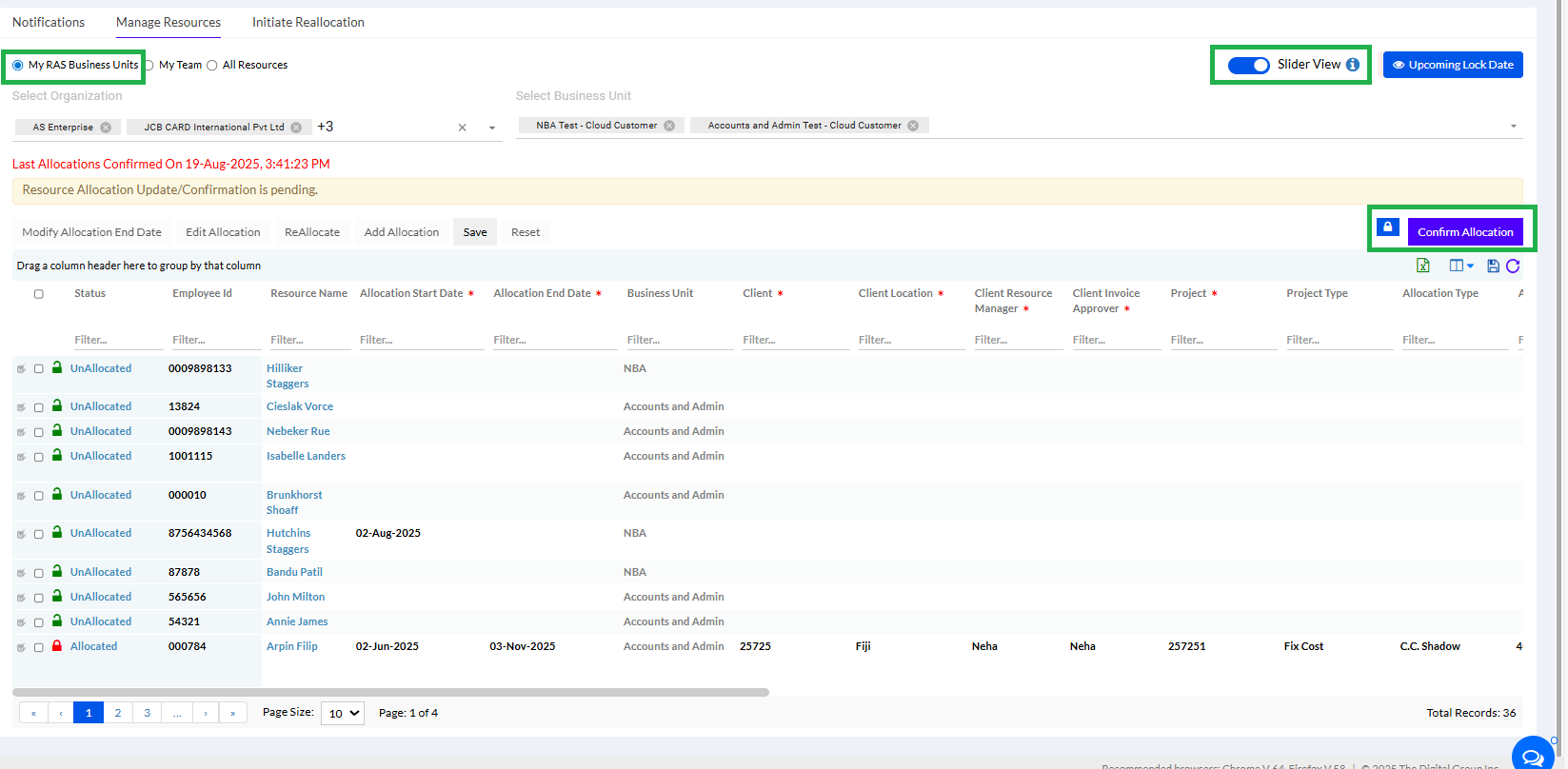Click the Slider View info icon
Image resolution: width=1568 pixels, height=769 pixels.
1353,65
